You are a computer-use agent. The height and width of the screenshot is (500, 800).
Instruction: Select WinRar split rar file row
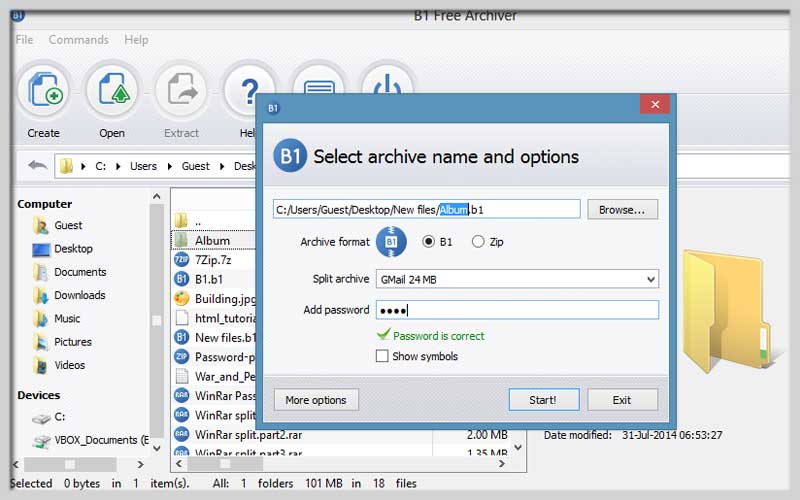coord(214,415)
